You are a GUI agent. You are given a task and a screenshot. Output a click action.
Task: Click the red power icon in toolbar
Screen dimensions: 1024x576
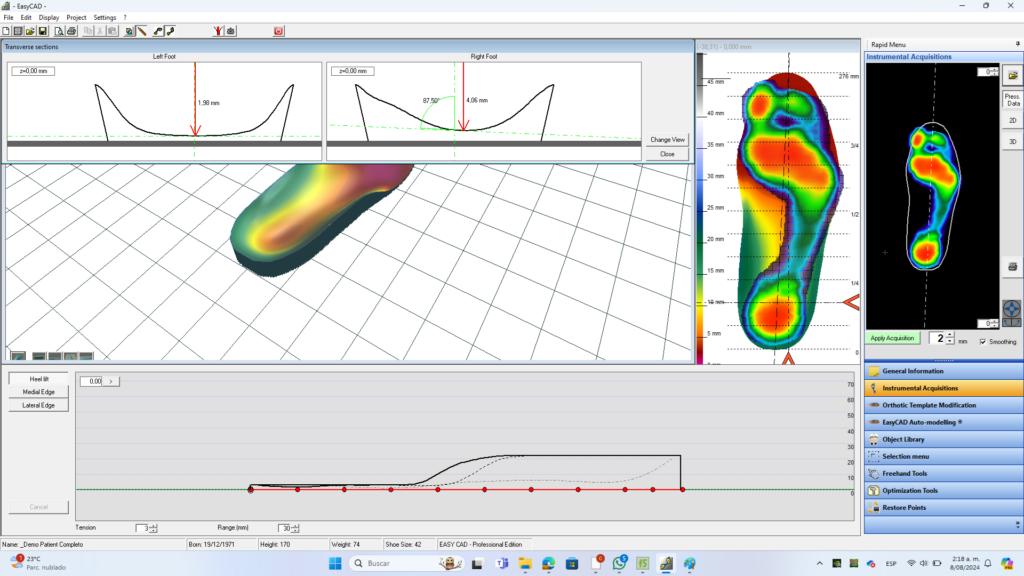278,31
